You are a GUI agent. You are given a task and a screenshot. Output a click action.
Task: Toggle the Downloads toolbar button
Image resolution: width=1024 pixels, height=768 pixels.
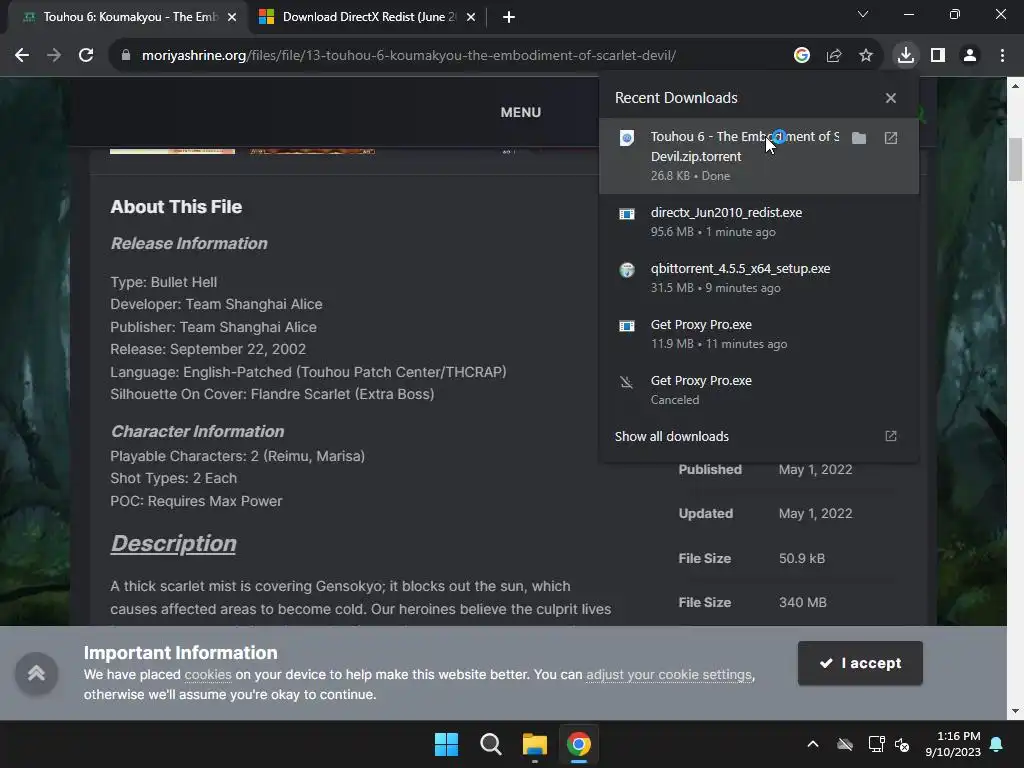pyautogui.click(x=906, y=56)
